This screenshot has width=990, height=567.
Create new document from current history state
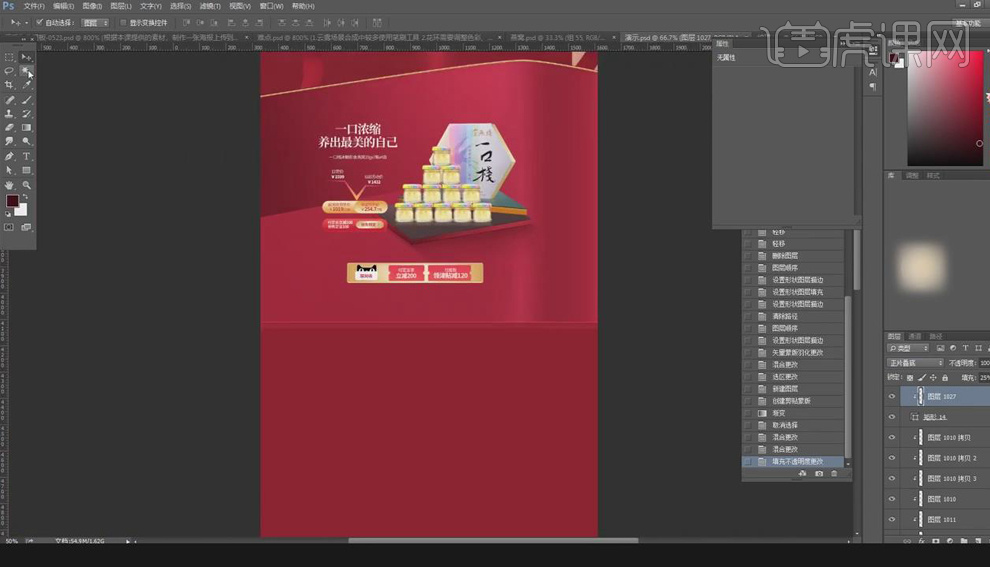(x=802, y=474)
